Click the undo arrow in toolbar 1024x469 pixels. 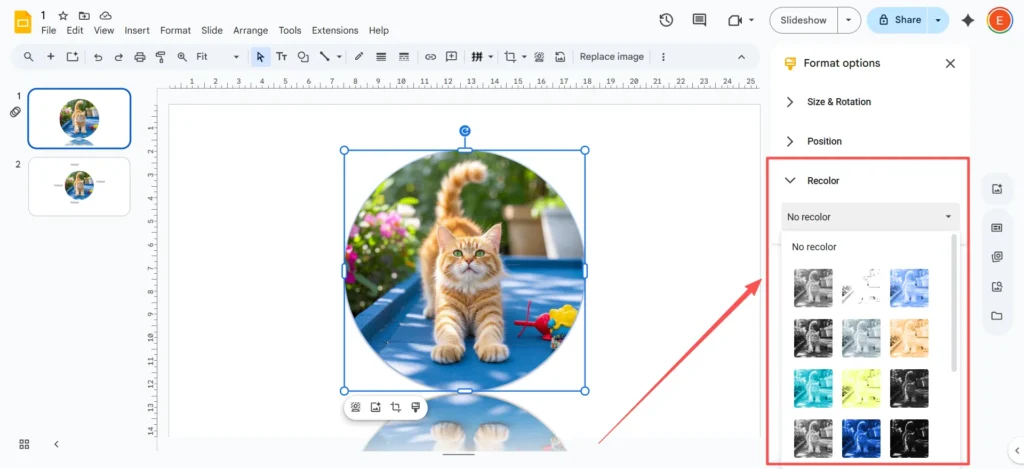click(x=98, y=57)
